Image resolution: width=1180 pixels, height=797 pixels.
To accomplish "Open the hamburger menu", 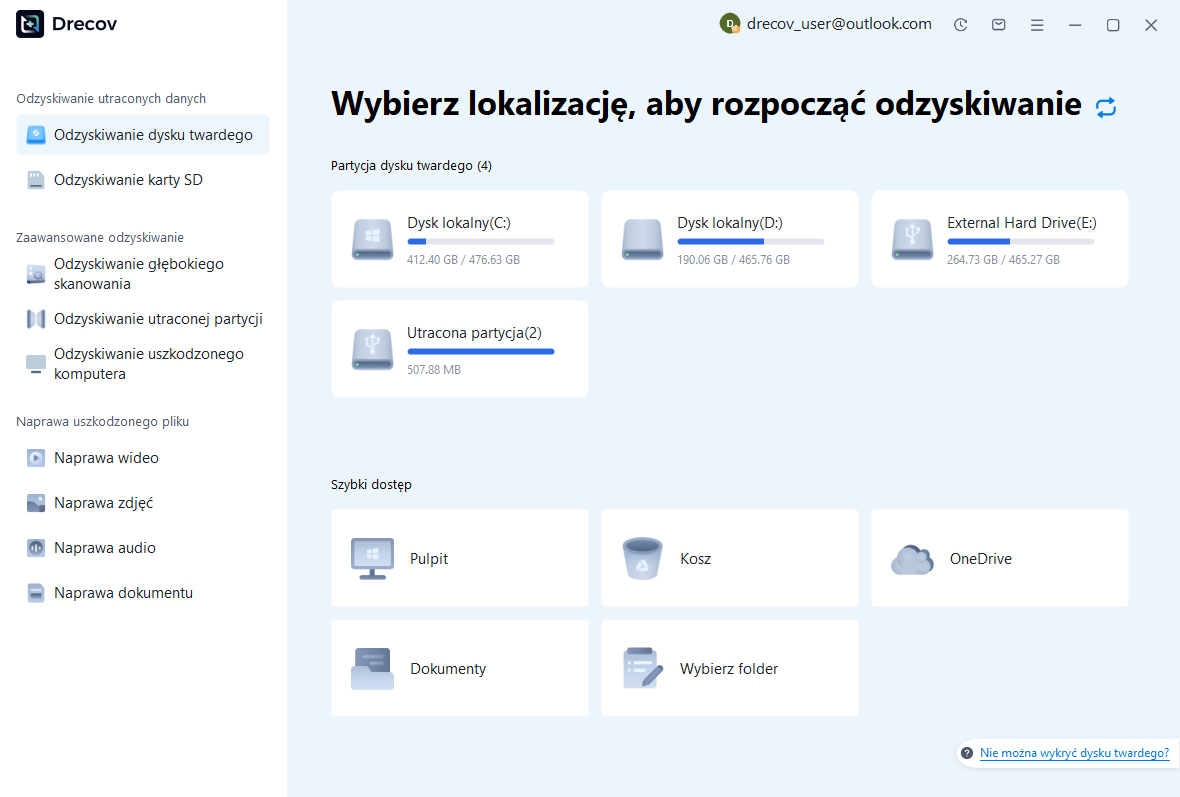I will (1037, 24).
